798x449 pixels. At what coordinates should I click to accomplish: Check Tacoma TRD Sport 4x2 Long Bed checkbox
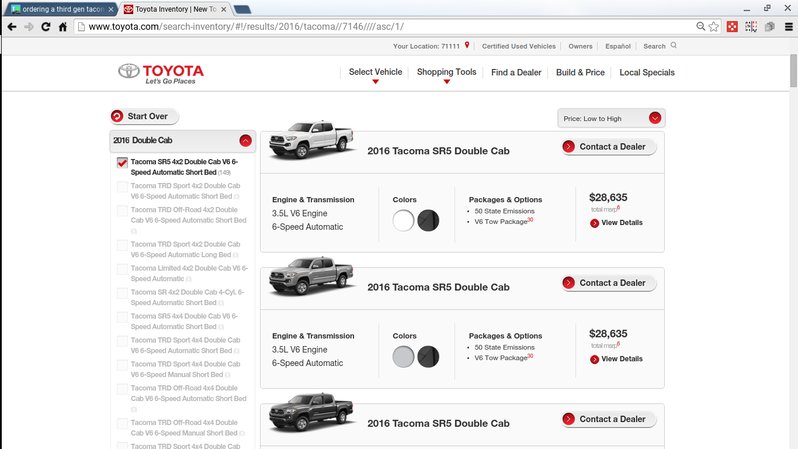[122, 245]
